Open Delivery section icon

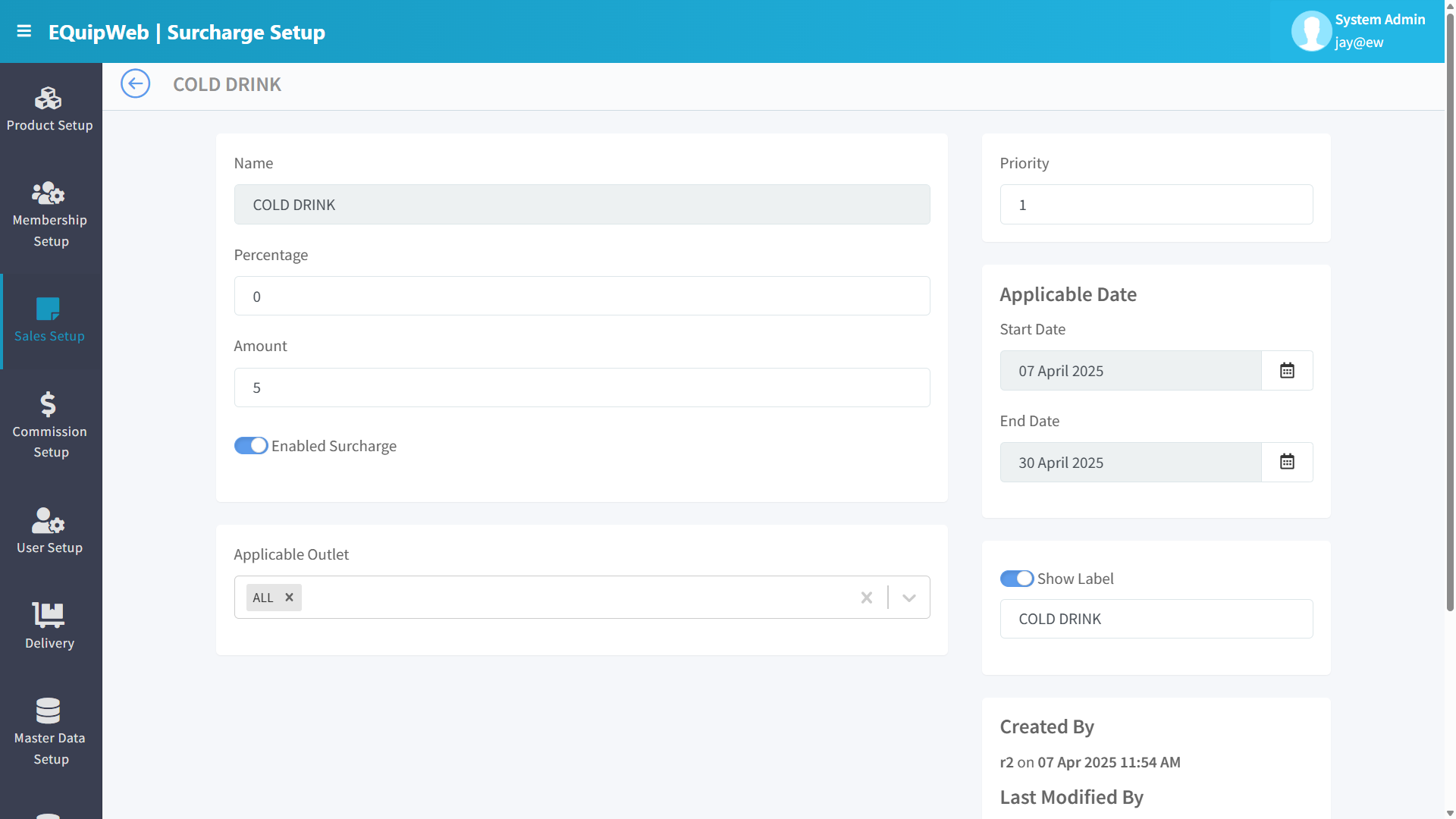(49, 615)
